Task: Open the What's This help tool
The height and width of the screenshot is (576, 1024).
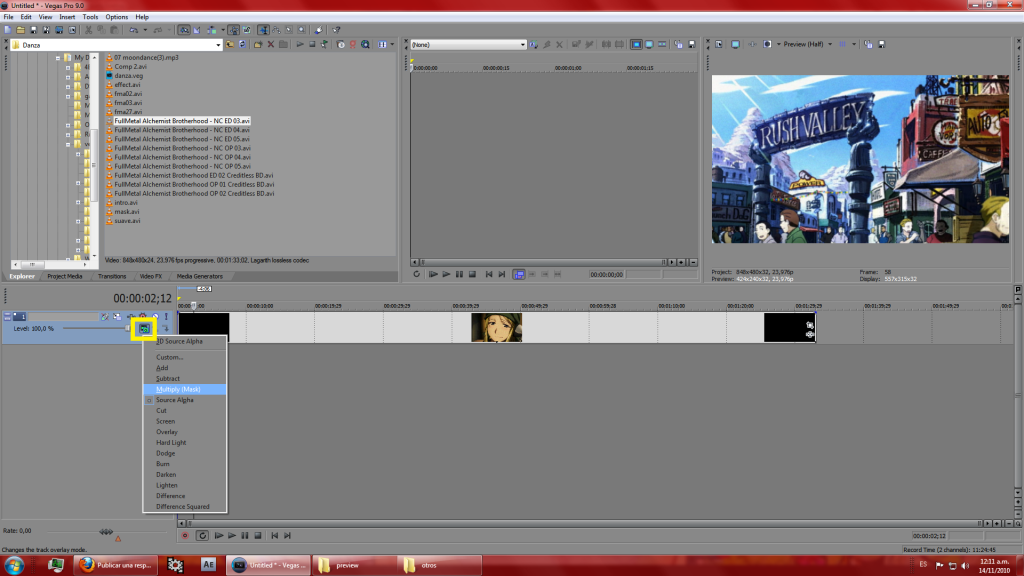Action: click(x=336, y=30)
